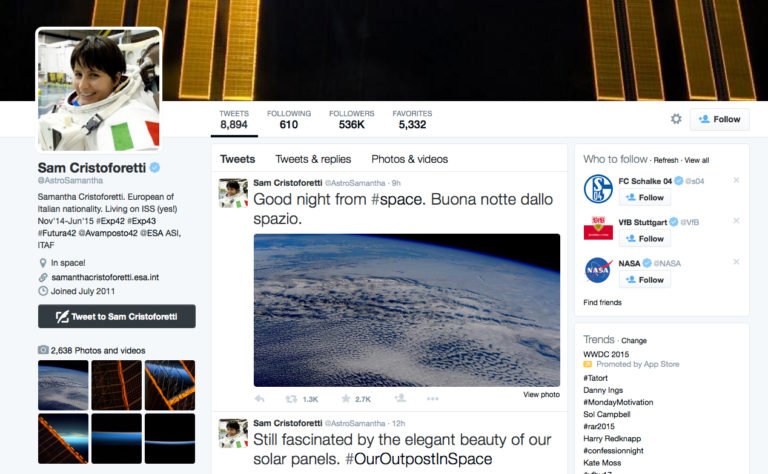This screenshot has width=768, height=474.
Task: Click the follow-user icon under first tweet
Action: pos(400,398)
